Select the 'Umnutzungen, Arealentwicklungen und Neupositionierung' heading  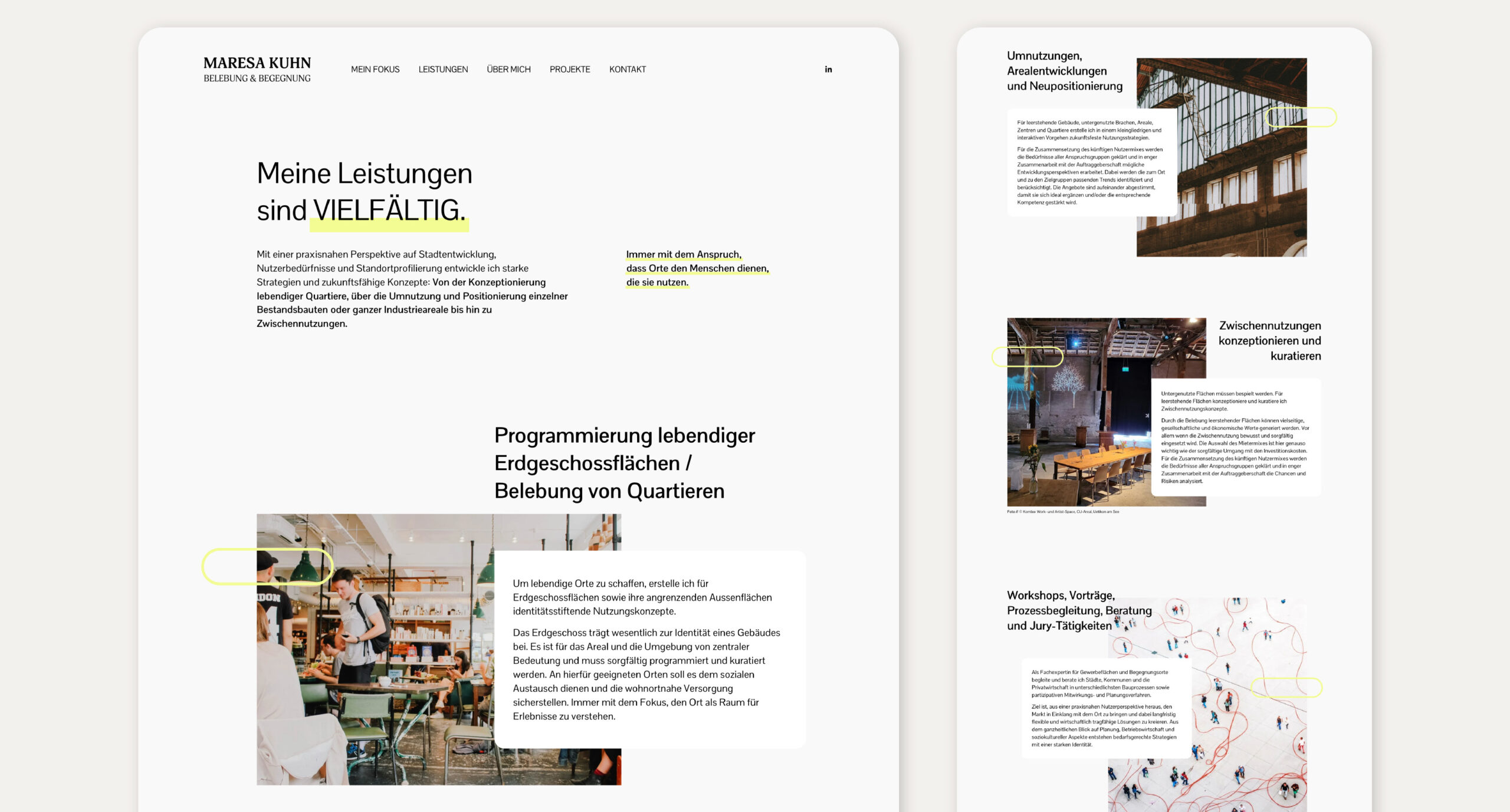[1062, 71]
